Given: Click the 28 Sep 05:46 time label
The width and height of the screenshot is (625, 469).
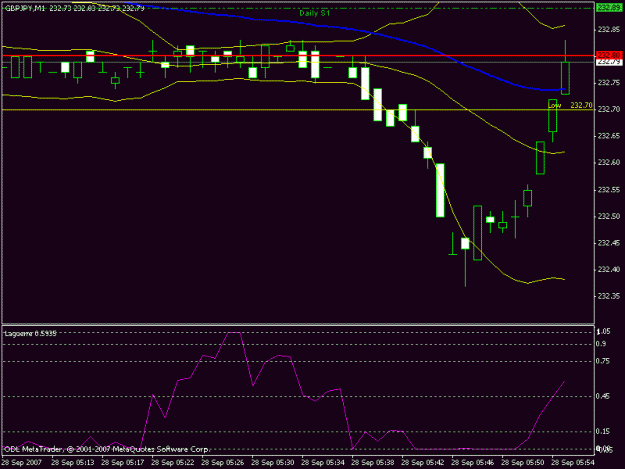Looking at the screenshot, I should [x=473, y=462].
